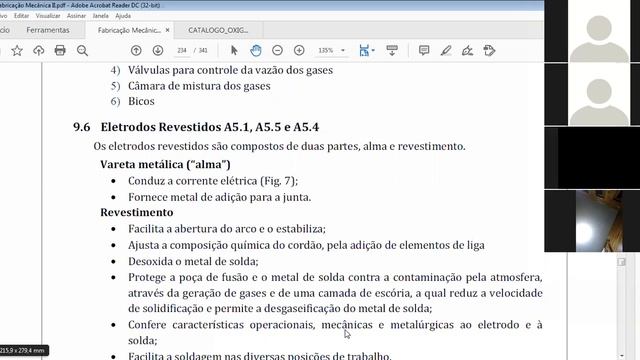Viewport: 640px width, 360px height.
Task: Click the upload to cloud icon
Action: (38, 51)
